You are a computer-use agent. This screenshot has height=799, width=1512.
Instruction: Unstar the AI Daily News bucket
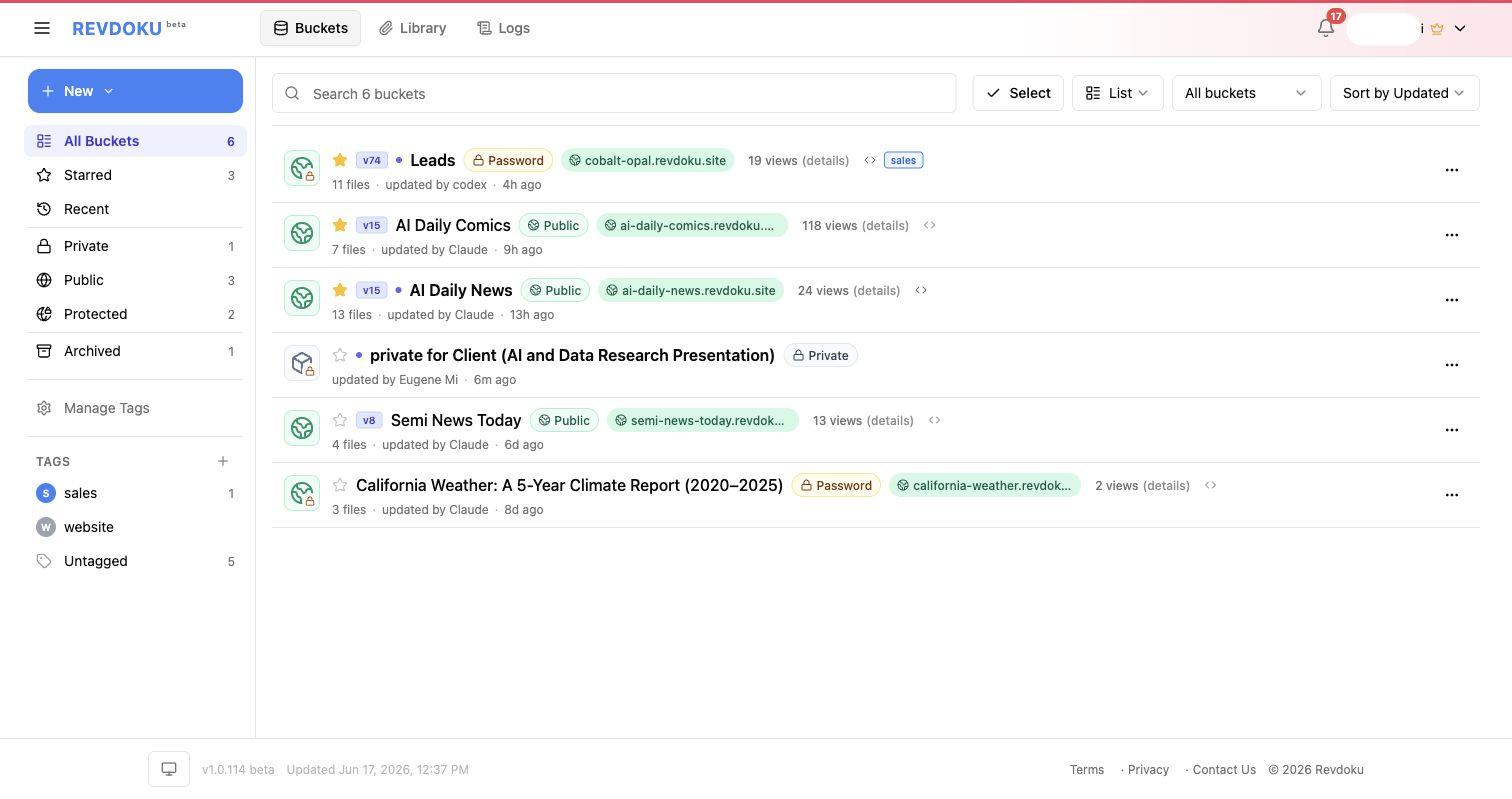point(340,290)
